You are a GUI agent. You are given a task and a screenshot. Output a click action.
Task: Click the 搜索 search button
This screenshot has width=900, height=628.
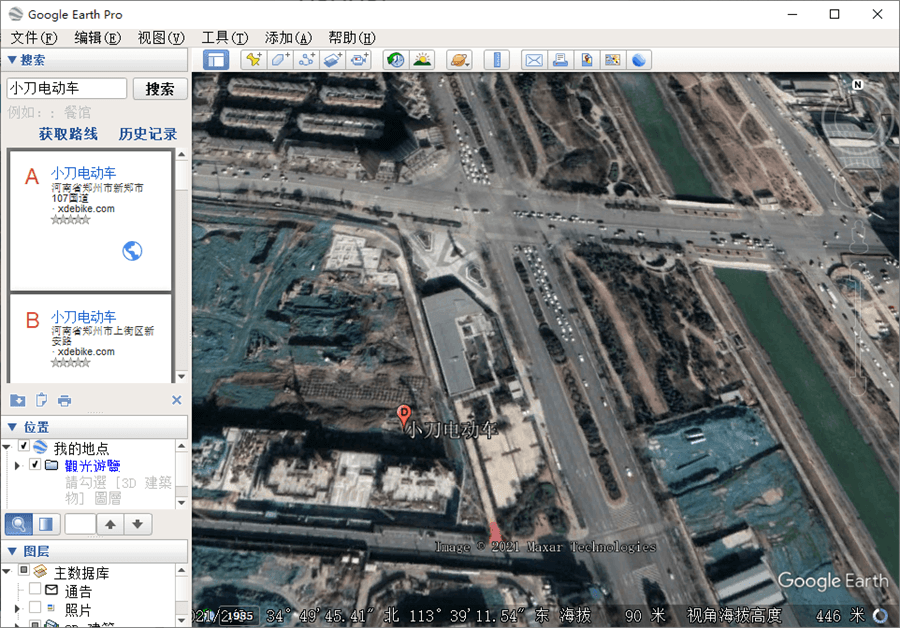click(160, 89)
